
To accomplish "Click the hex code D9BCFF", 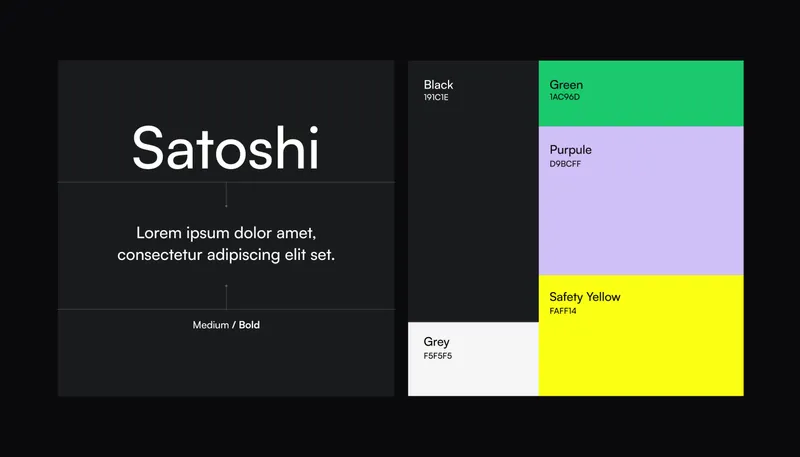I will point(565,164).
